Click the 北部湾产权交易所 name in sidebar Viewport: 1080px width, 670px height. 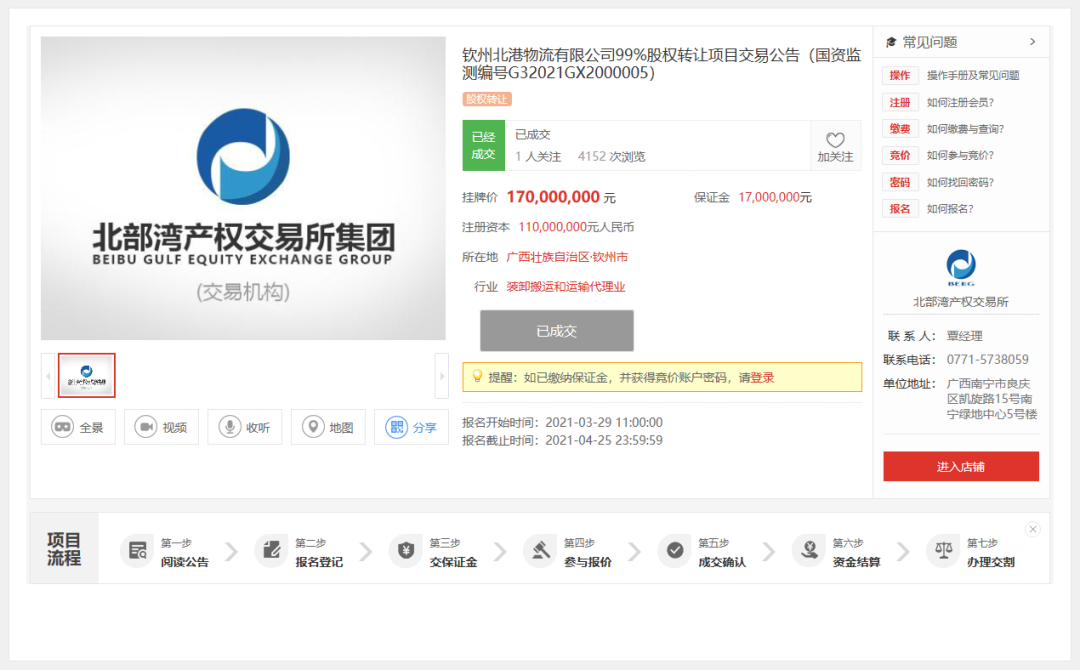pyautogui.click(x=961, y=302)
